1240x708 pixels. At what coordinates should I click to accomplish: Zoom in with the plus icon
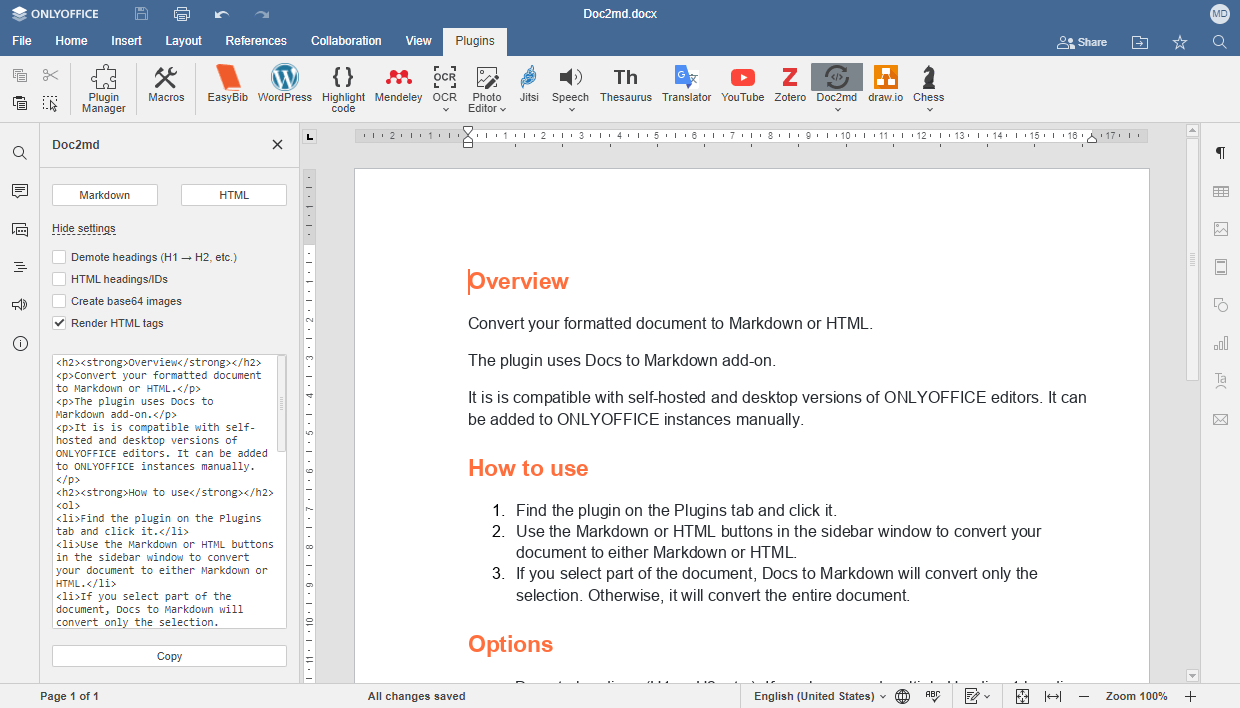click(1191, 696)
